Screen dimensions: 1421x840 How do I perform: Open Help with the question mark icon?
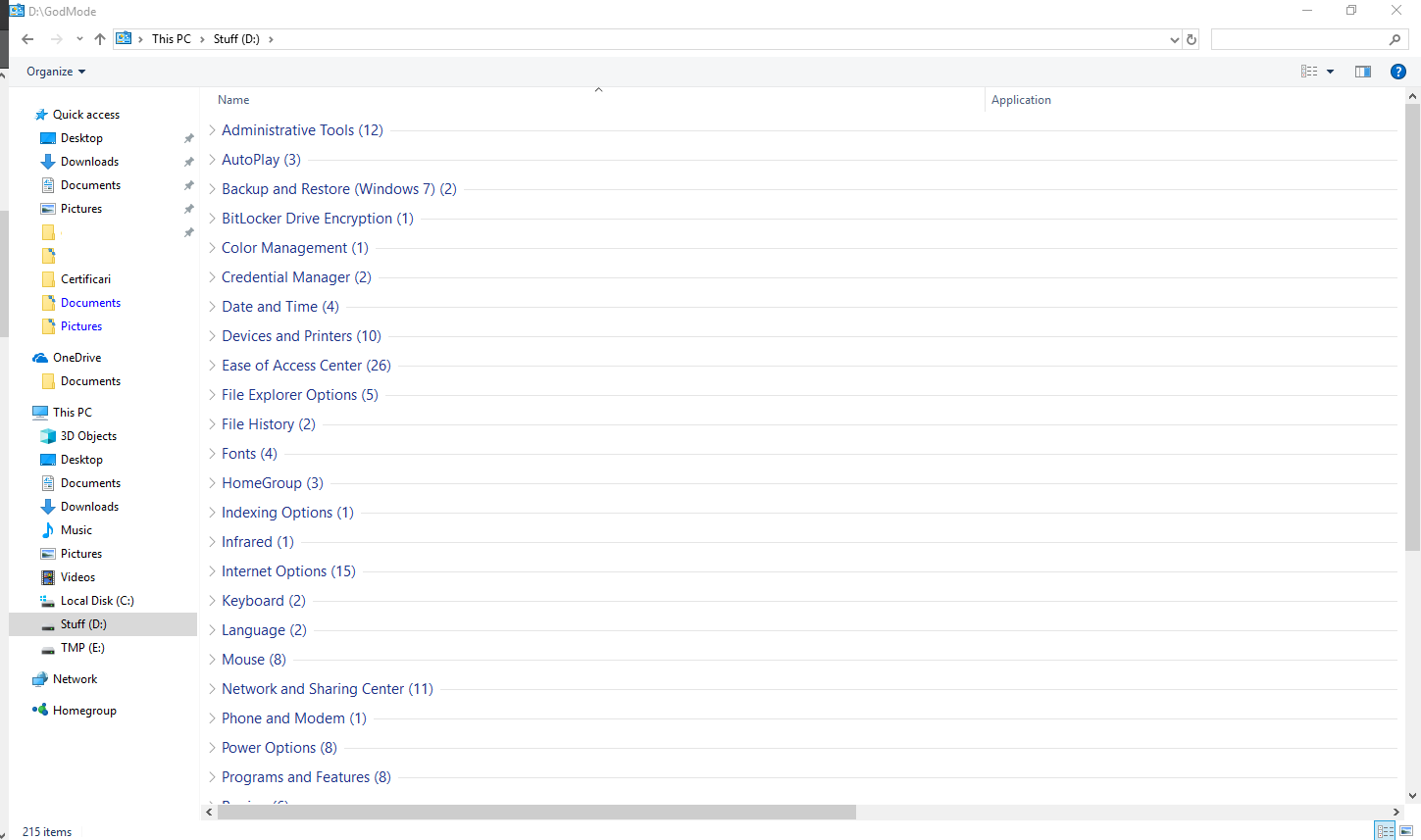pos(1398,72)
